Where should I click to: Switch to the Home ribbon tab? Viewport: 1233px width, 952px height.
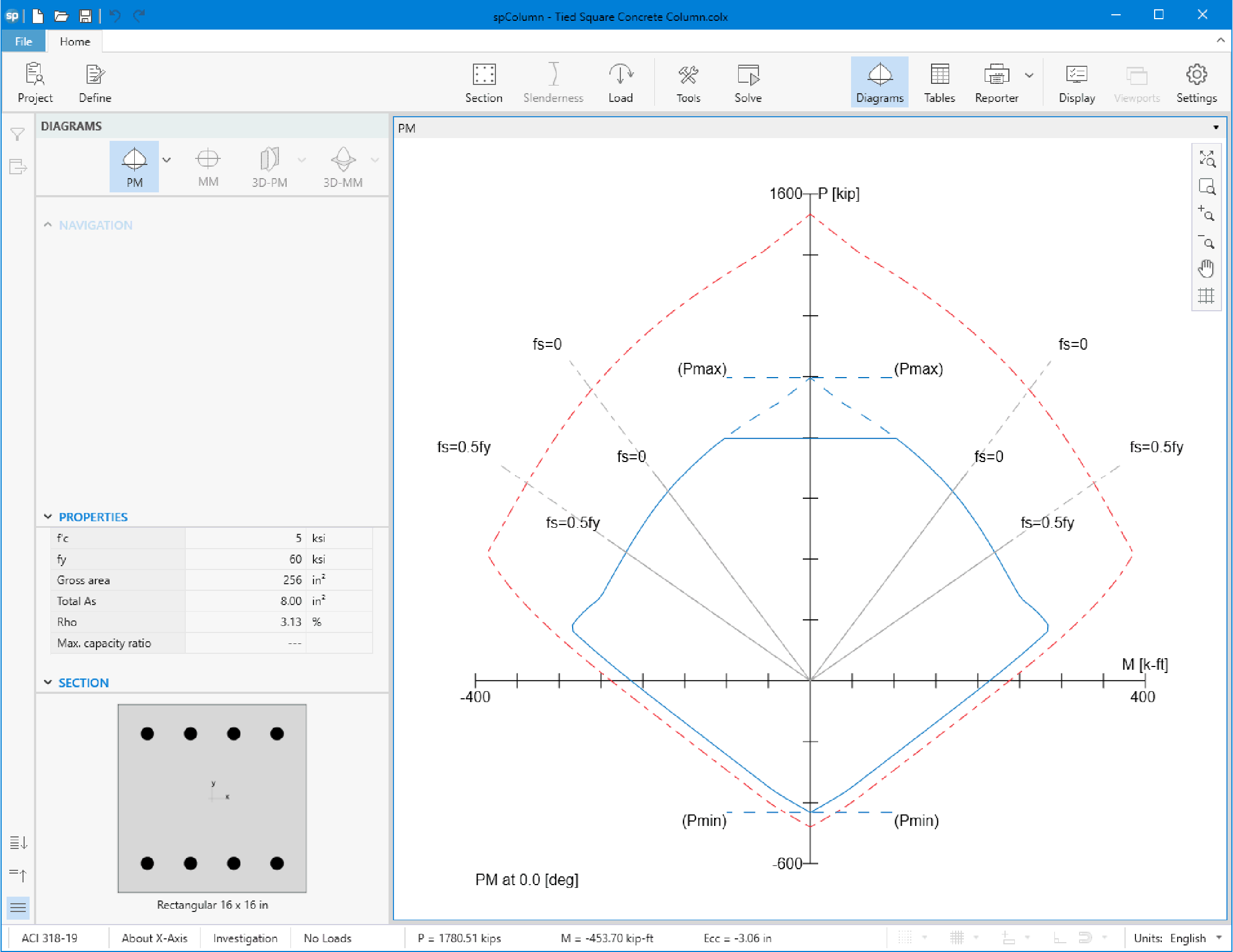click(x=75, y=41)
